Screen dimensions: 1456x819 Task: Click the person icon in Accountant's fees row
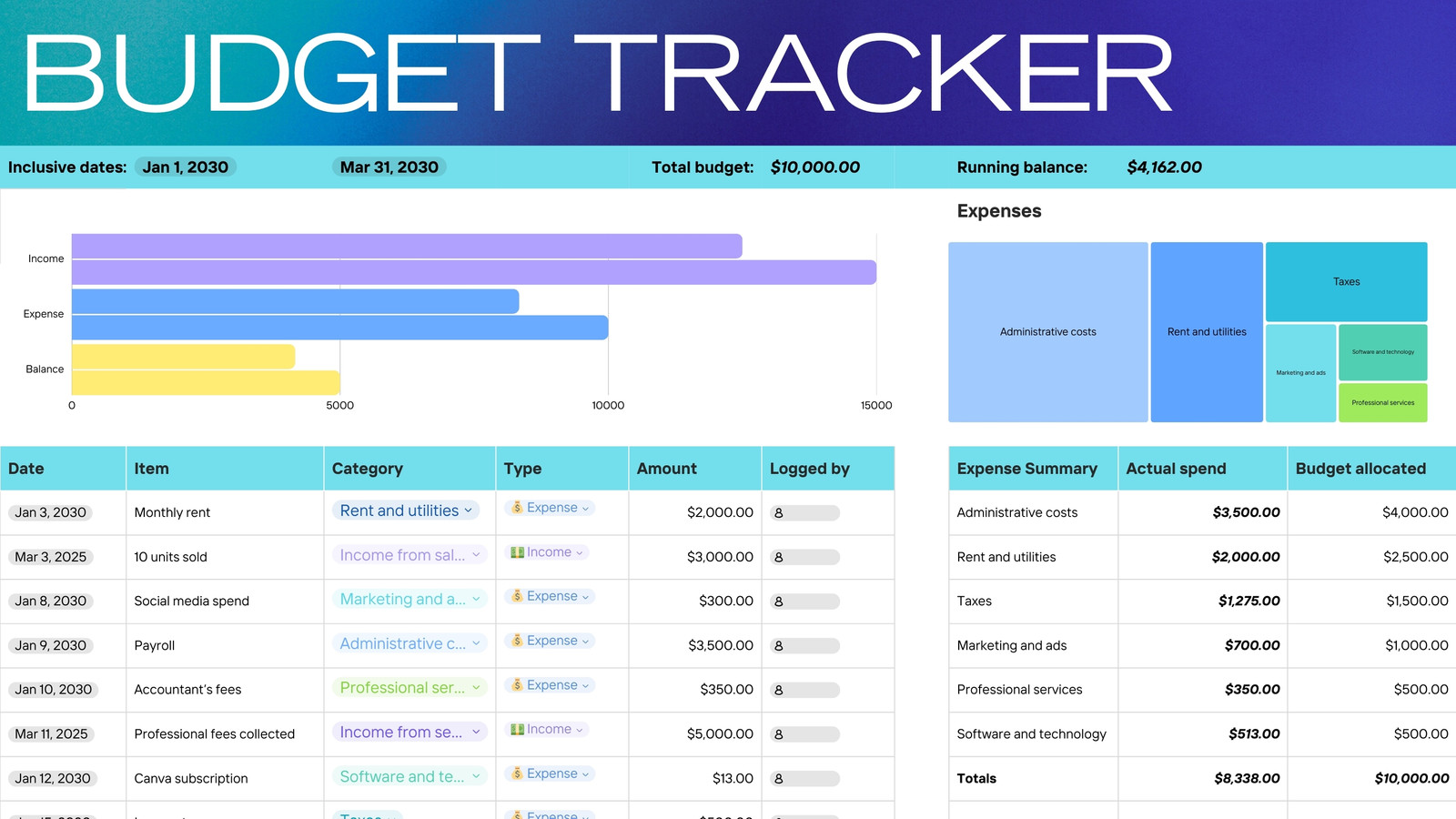[x=778, y=691]
